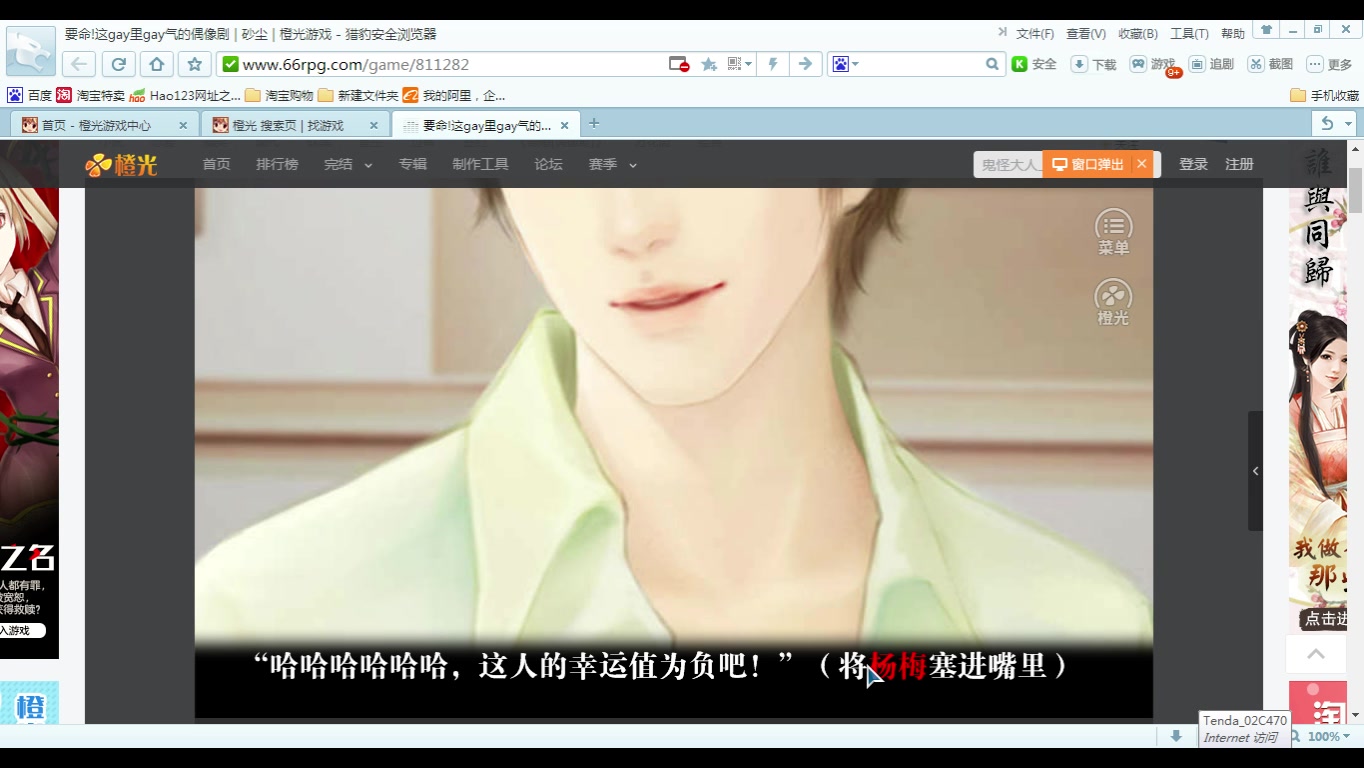Open the 工具(T) menu
The height and width of the screenshot is (768, 1364).
1190,34
